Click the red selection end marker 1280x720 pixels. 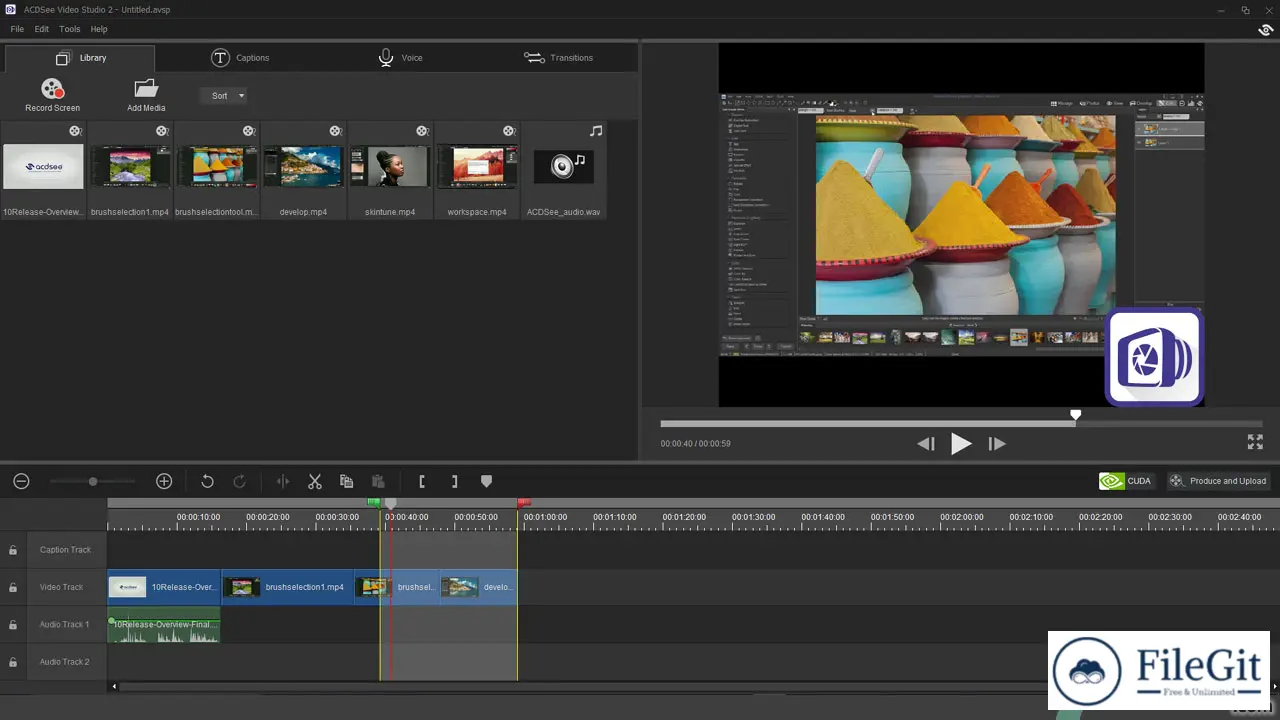tap(523, 502)
